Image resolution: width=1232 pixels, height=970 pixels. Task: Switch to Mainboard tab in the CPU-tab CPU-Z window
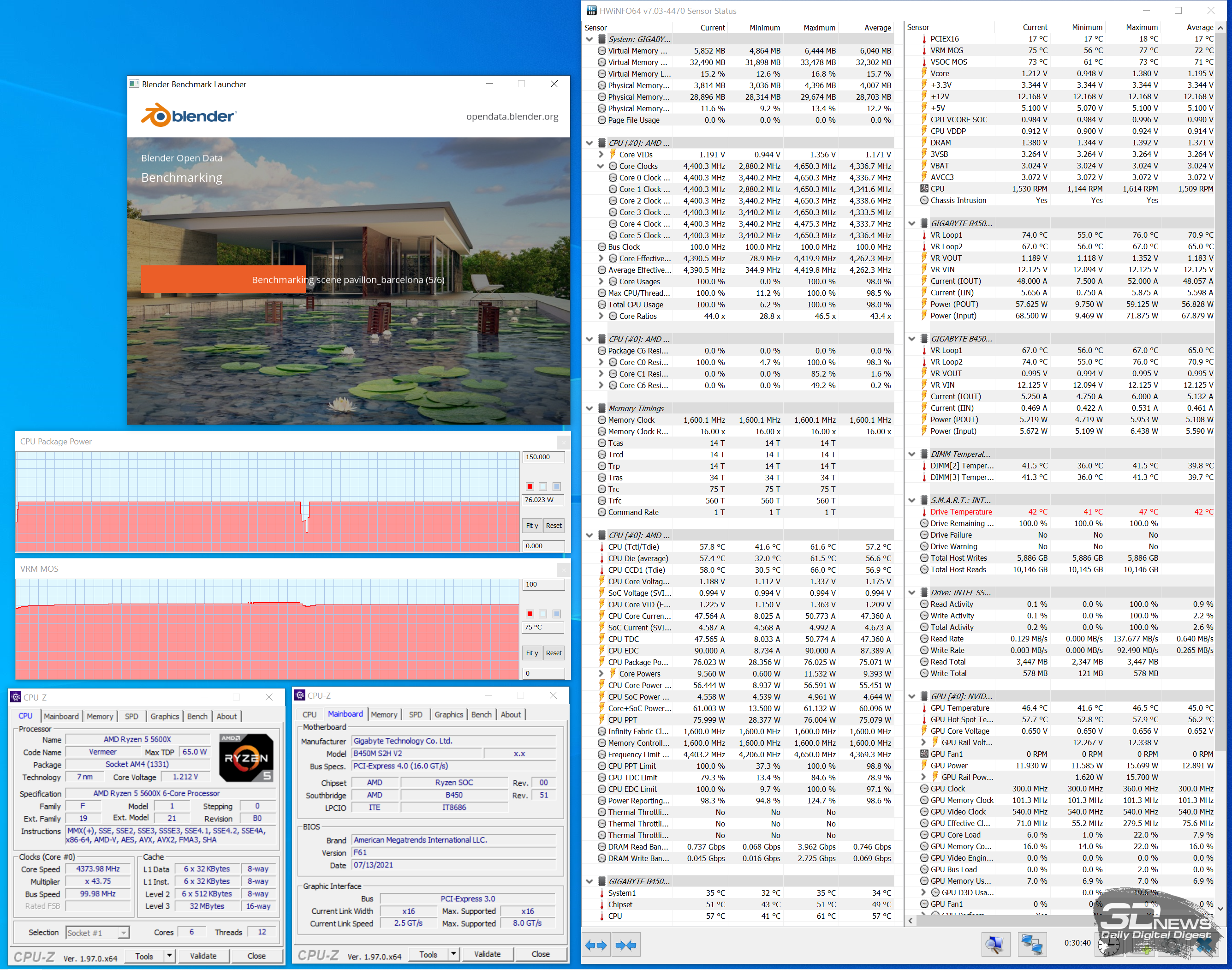61,716
